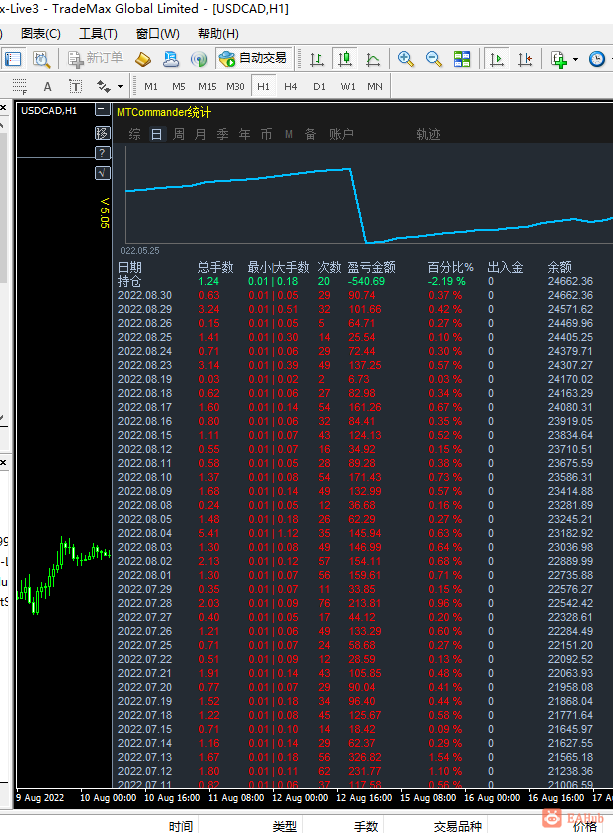Click the question mark help button

pyautogui.click(x=103, y=153)
